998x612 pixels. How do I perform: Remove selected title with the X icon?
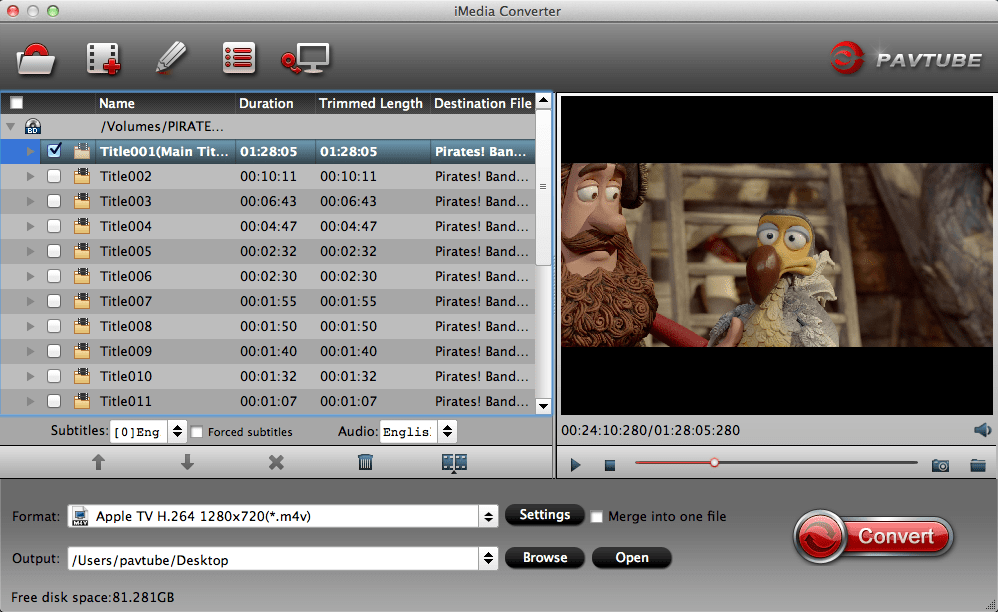[276, 462]
